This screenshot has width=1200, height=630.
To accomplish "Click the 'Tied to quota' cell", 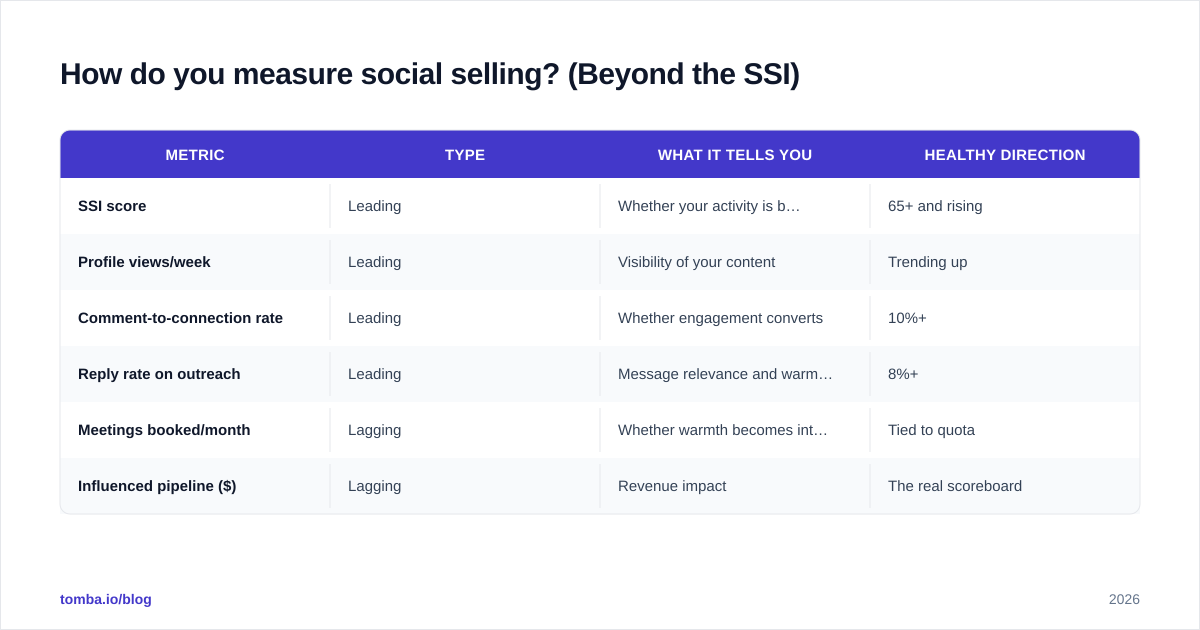I will tap(1005, 430).
